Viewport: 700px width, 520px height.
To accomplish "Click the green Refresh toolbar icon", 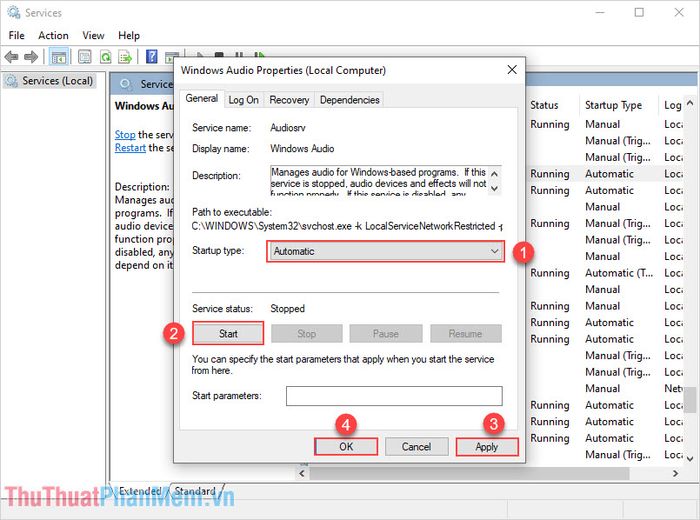I will coord(105,57).
